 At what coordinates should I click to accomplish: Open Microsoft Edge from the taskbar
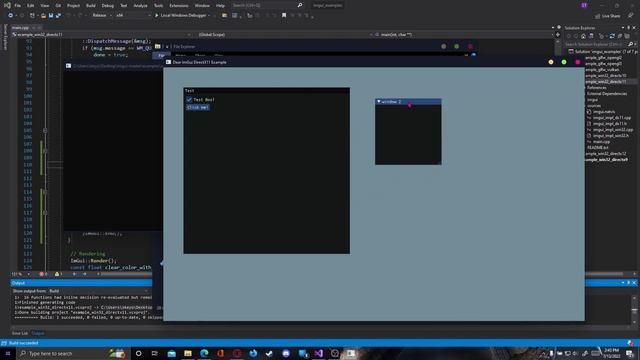[204, 353]
